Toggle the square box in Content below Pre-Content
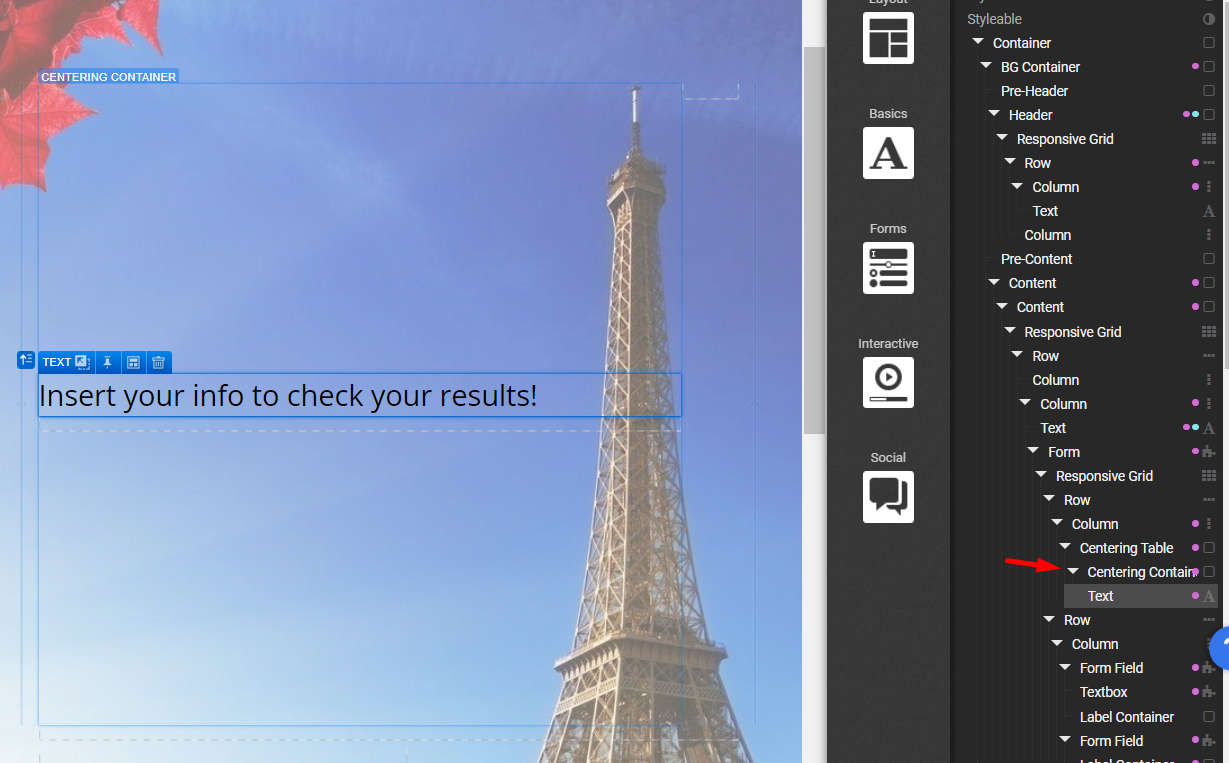The height and width of the screenshot is (763, 1229). [x=1209, y=283]
